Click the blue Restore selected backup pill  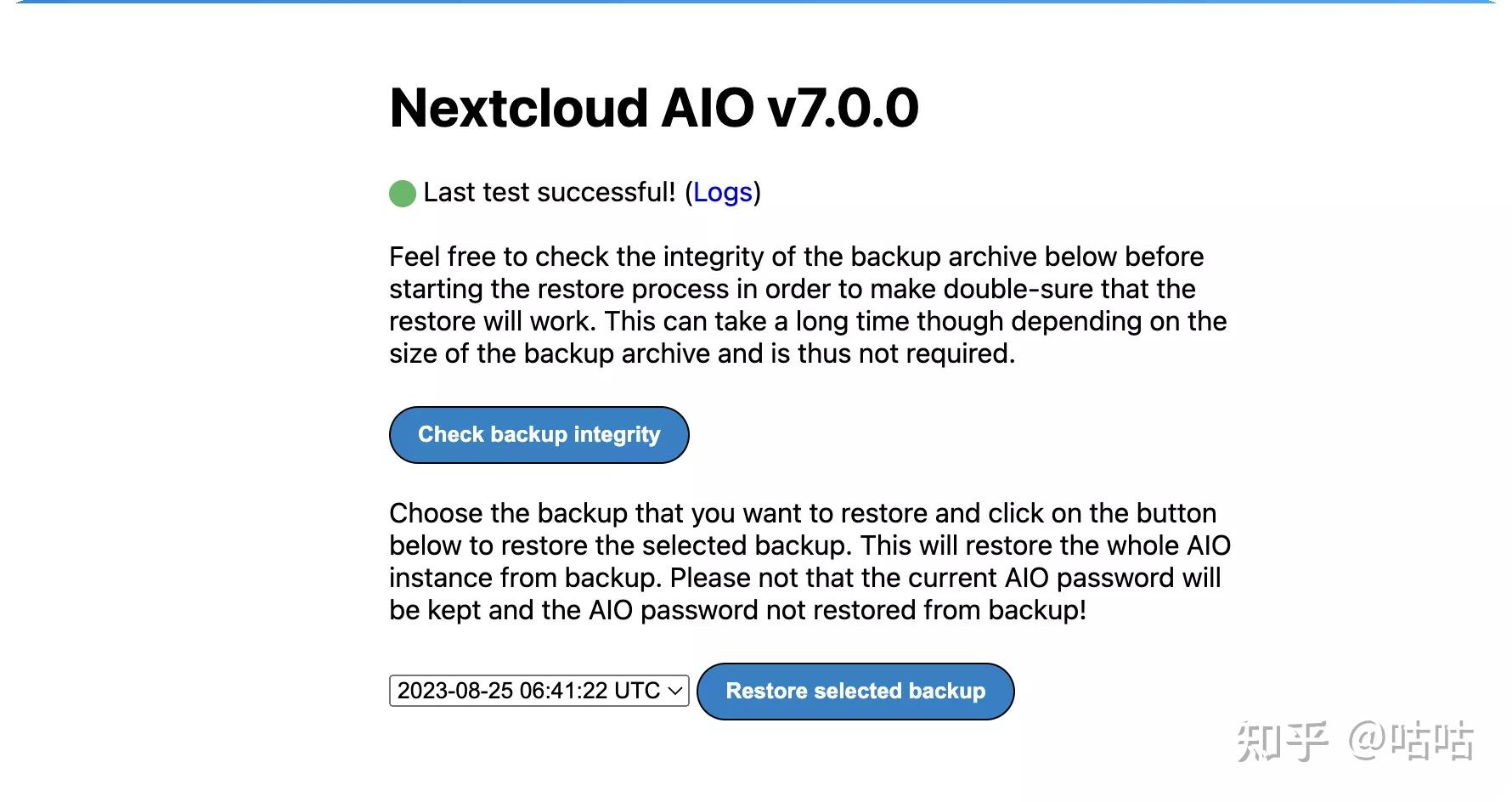(855, 691)
